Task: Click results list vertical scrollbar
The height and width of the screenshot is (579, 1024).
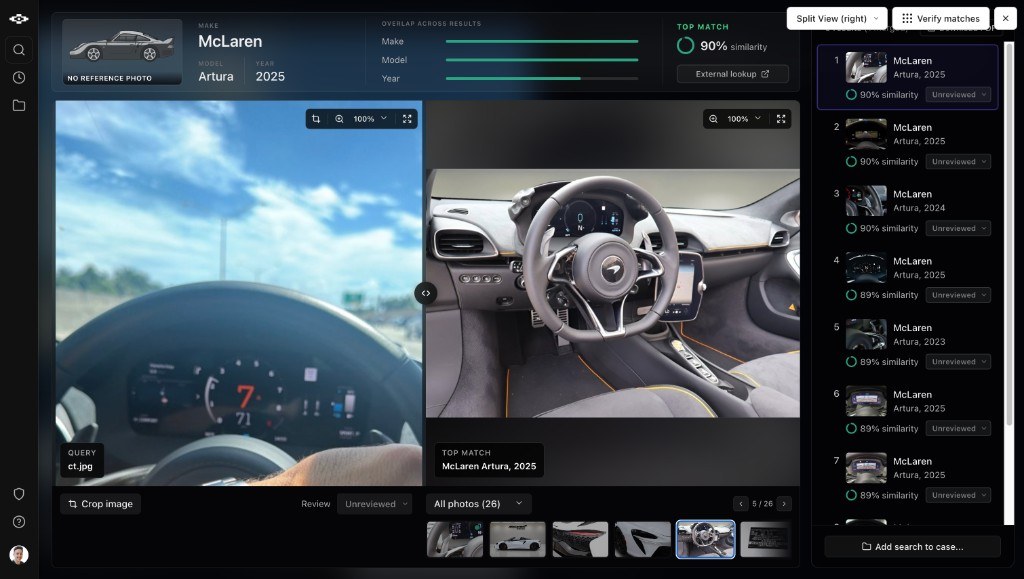Action: [x=1010, y=235]
